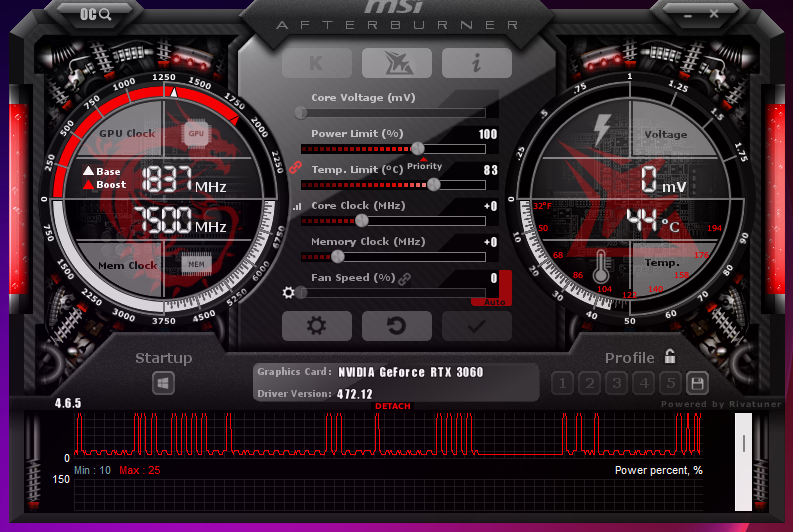
Task: Click the Min : 10 graph reading
Action: [x=92, y=470]
